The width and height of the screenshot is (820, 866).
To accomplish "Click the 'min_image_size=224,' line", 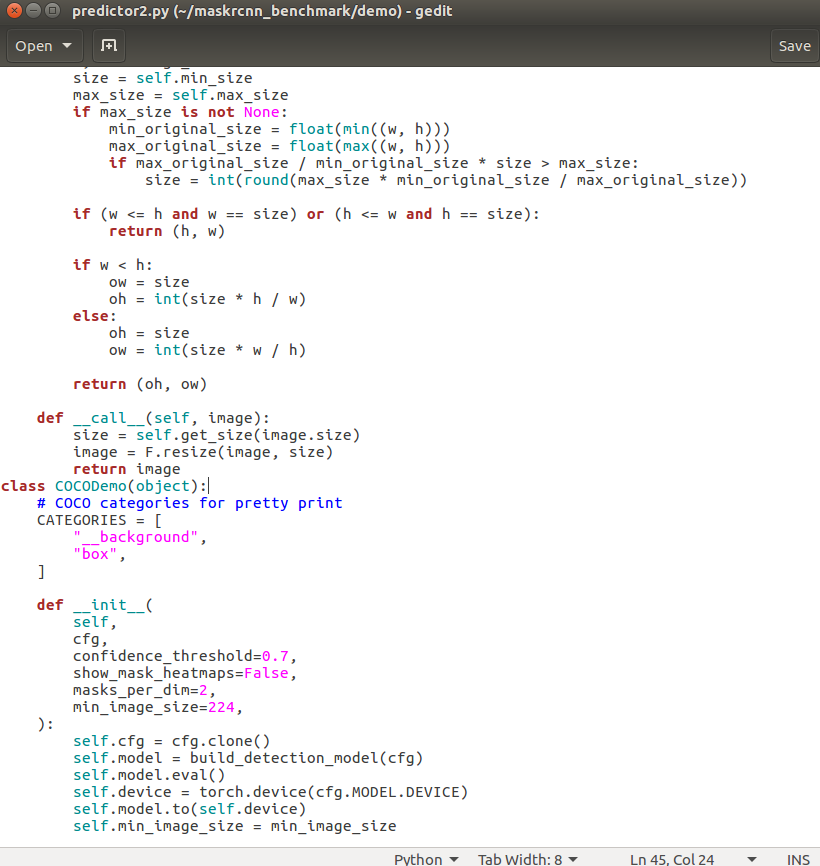I will point(158,707).
